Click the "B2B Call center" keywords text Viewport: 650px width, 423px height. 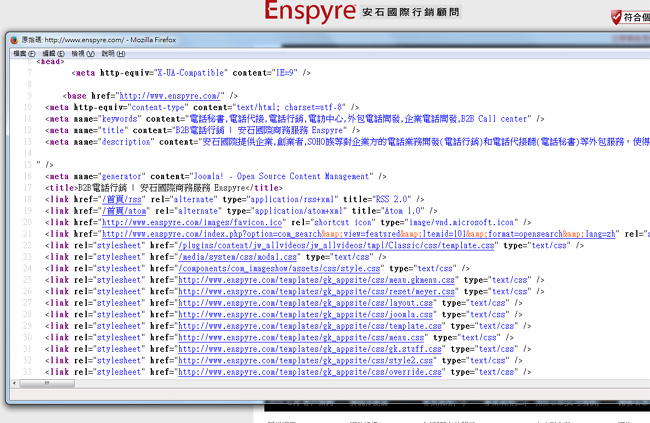pos(494,119)
